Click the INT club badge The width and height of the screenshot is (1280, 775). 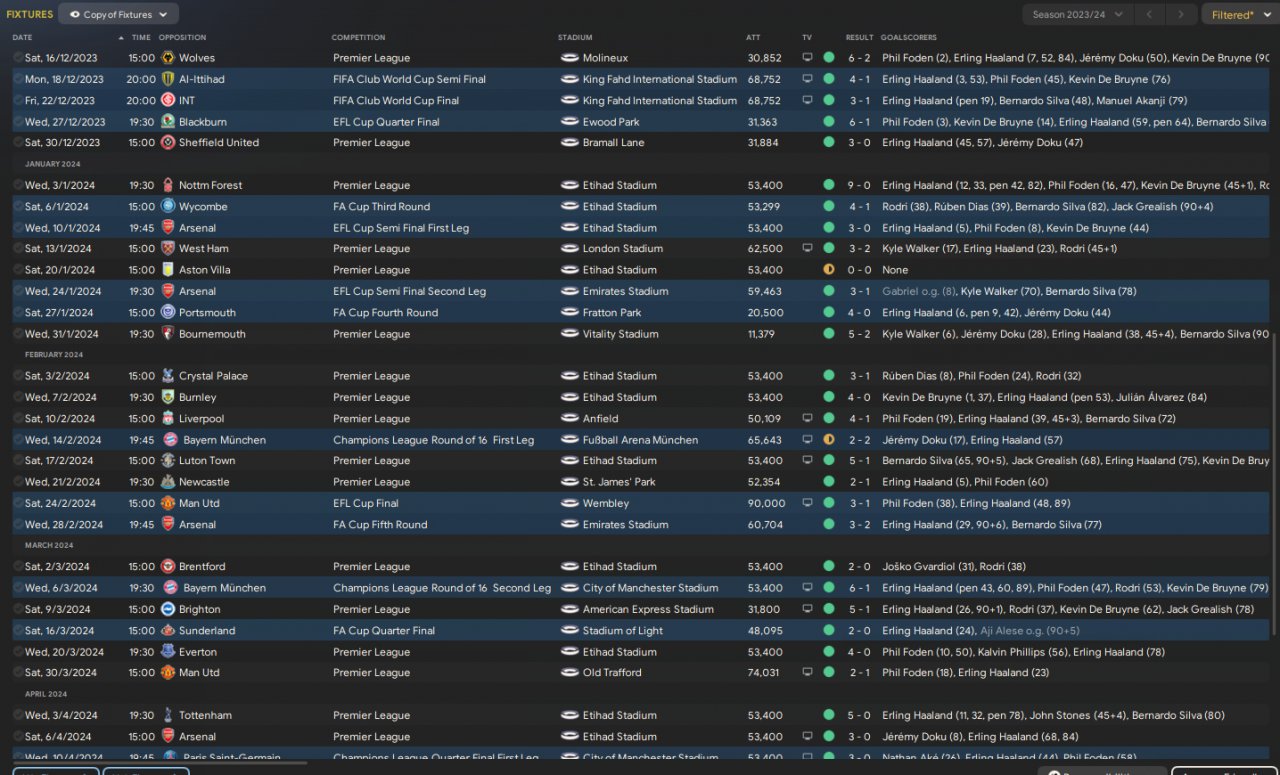pyautogui.click(x=167, y=100)
